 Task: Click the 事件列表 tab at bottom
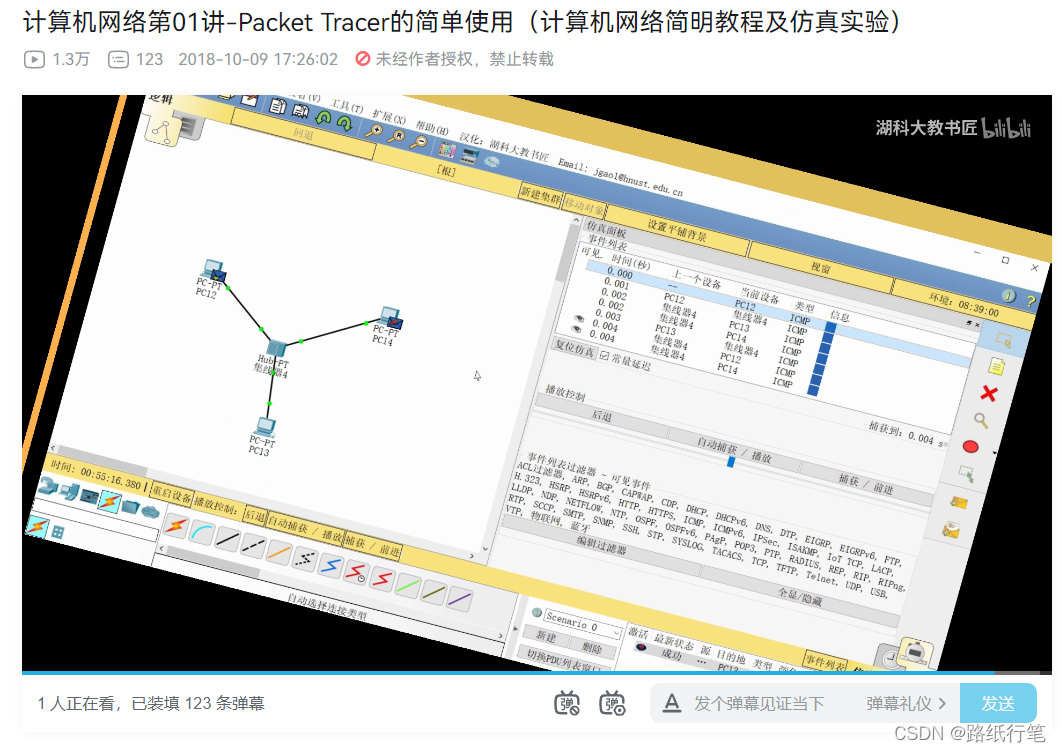click(824, 661)
